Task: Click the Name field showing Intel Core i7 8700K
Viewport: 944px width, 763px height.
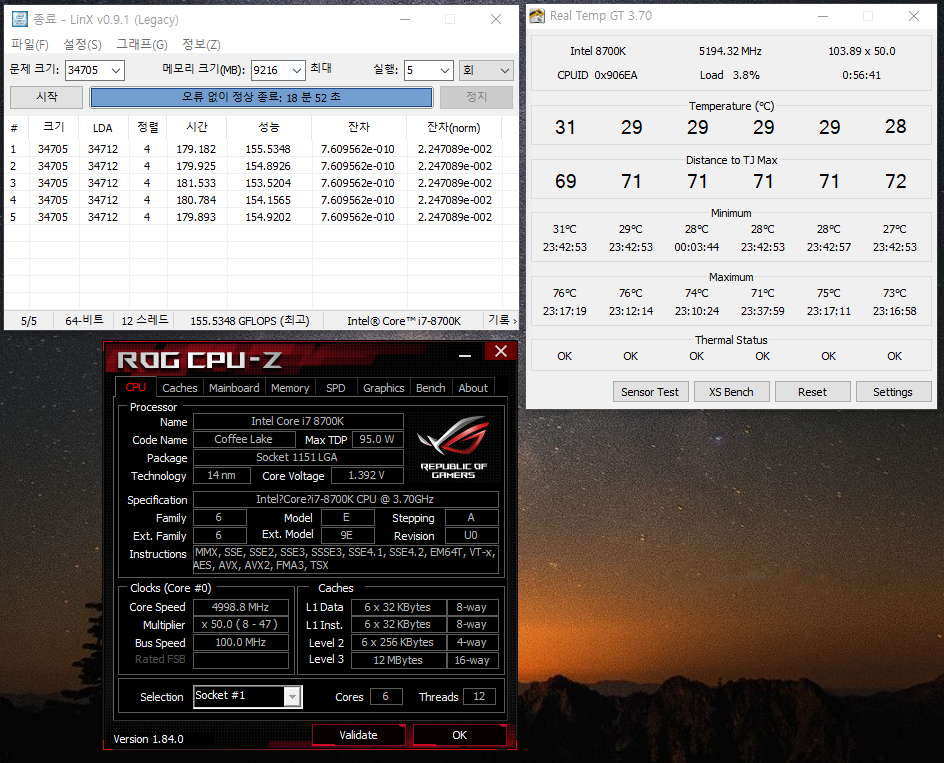Action: pos(298,421)
